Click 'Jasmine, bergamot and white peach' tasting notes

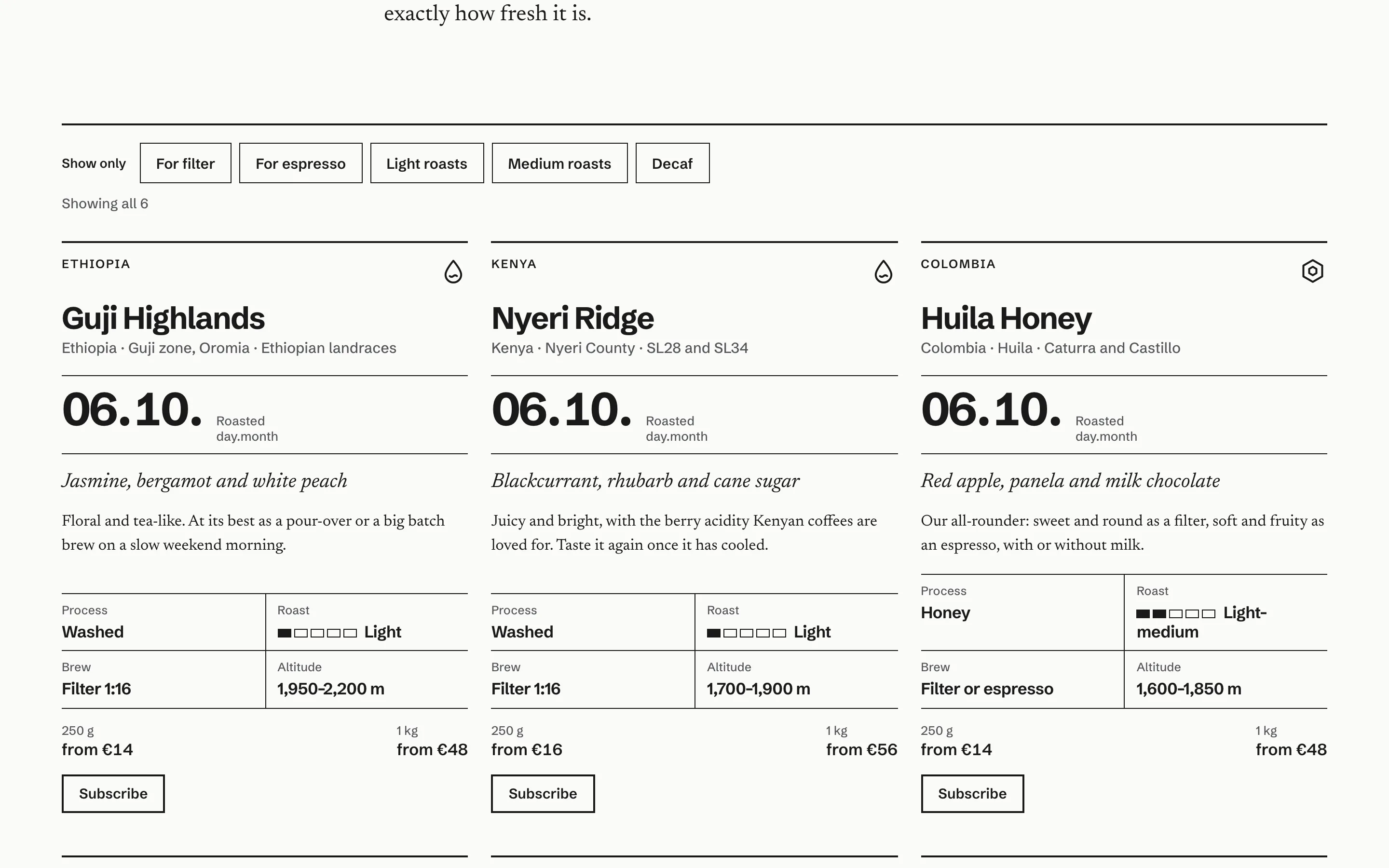(204, 481)
